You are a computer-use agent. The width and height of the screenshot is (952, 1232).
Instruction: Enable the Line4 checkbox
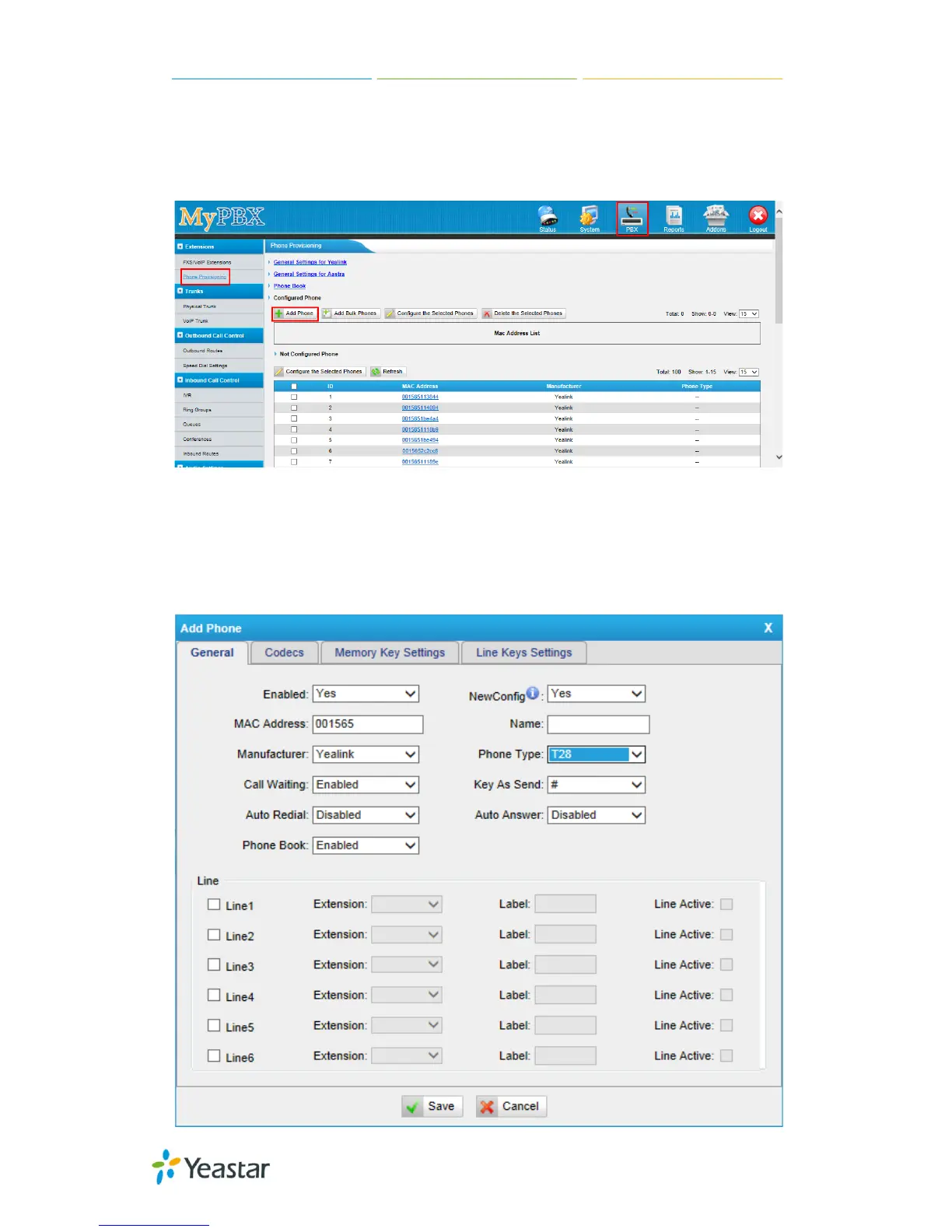pos(214,995)
